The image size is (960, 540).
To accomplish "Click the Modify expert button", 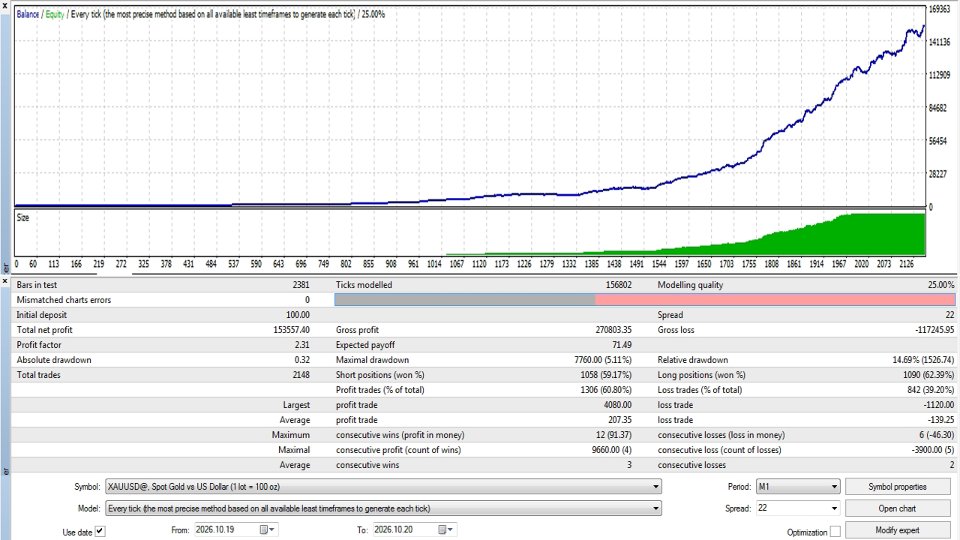I will pos(897,530).
